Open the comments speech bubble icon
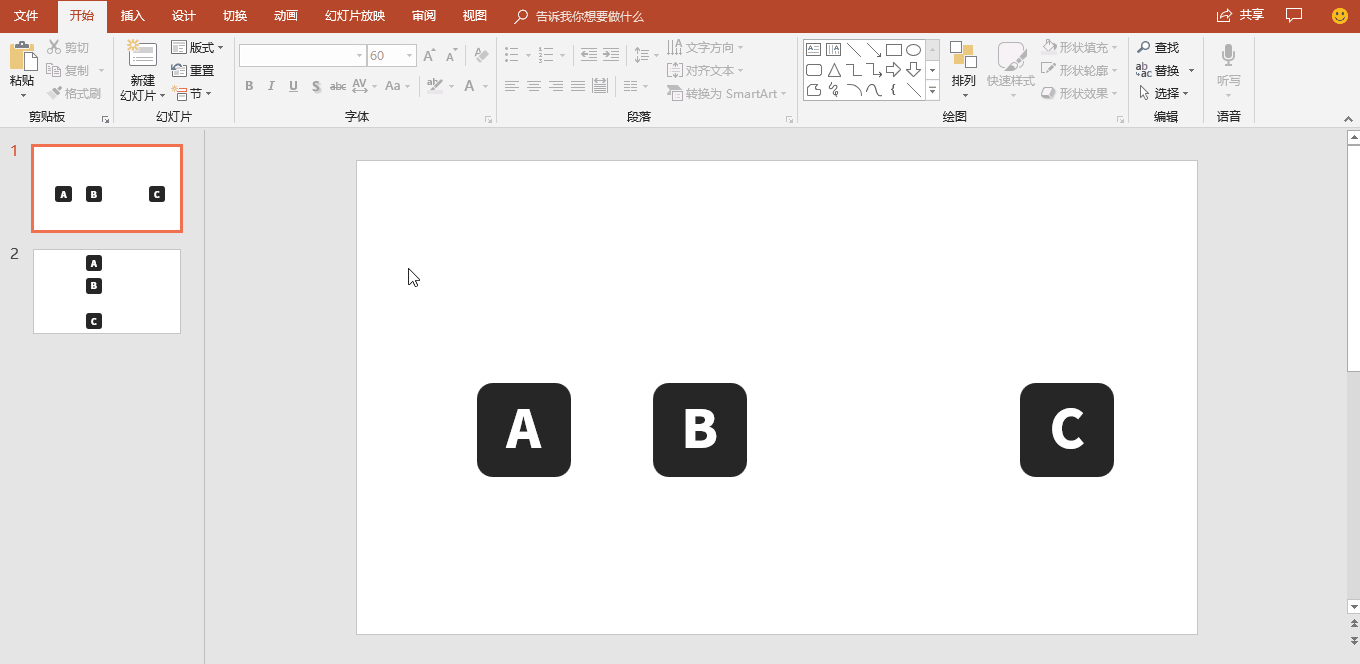This screenshot has width=1360, height=664. click(1294, 15)
